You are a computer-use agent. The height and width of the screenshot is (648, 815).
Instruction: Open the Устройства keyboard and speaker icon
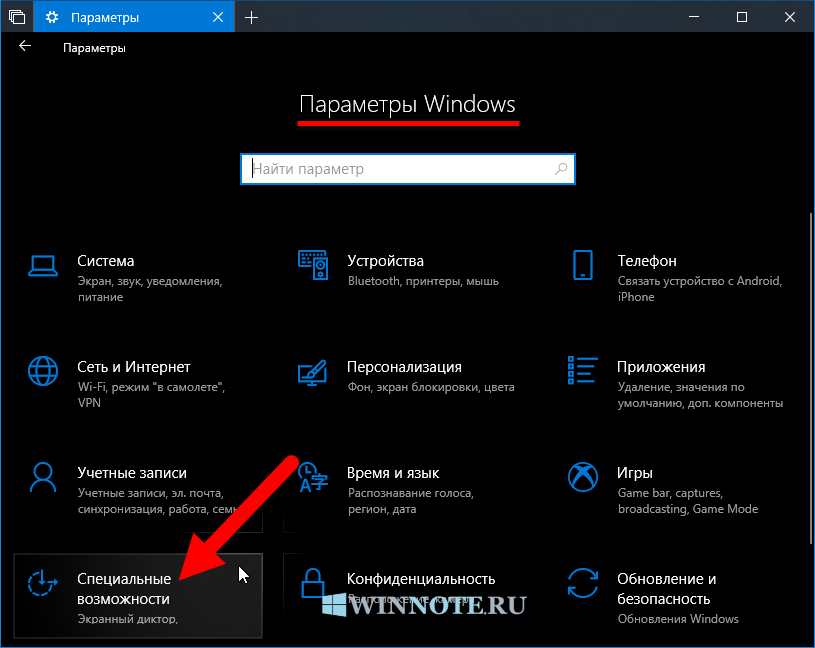click(313, 265)
